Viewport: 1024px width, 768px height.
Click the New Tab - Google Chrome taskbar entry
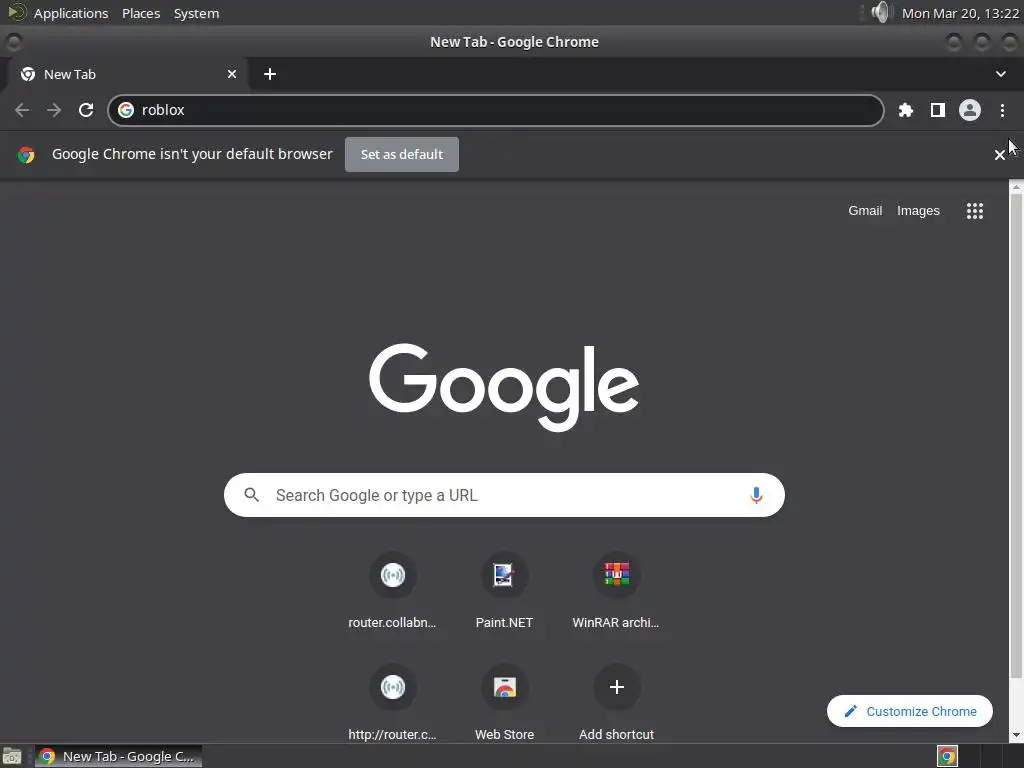118,756
